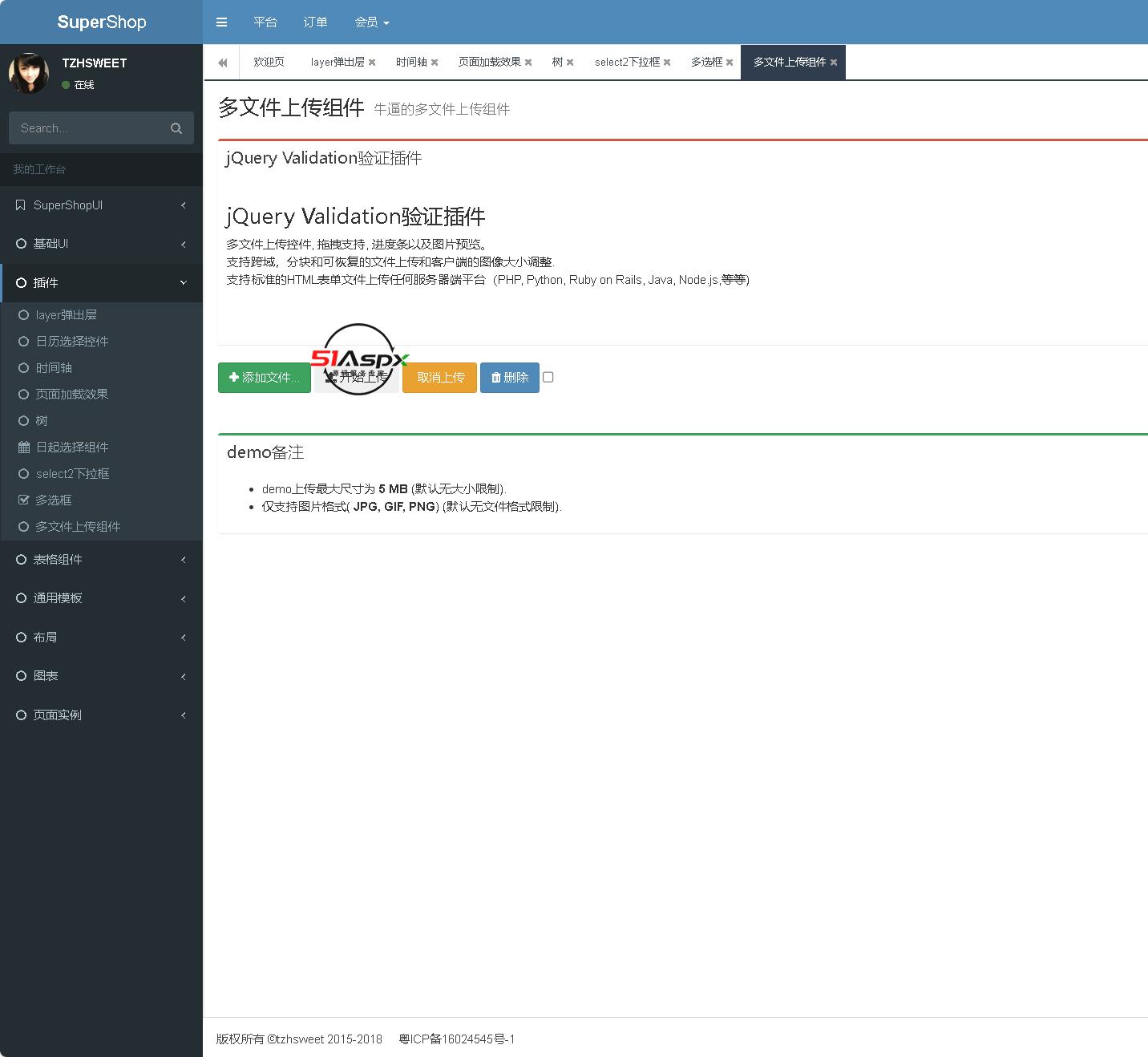
Task: Click the 在线 status under TZHSWEET
Action: [x=79, y=85]
